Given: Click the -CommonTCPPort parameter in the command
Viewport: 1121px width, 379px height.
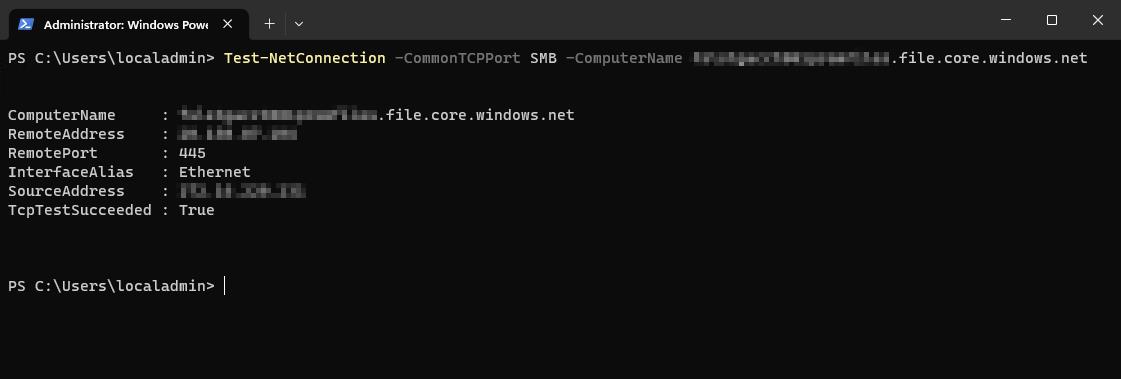Looking at the screenshot, I should 458,58.
